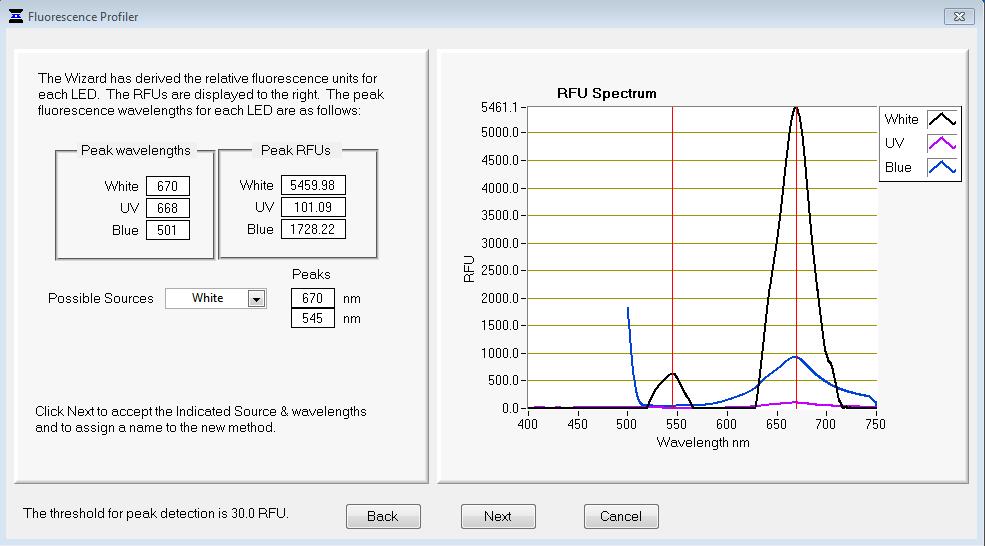The height and width of the screenshot is (546, 985).
Task: Click the White peak wavelength field
Action: point(167,186)
